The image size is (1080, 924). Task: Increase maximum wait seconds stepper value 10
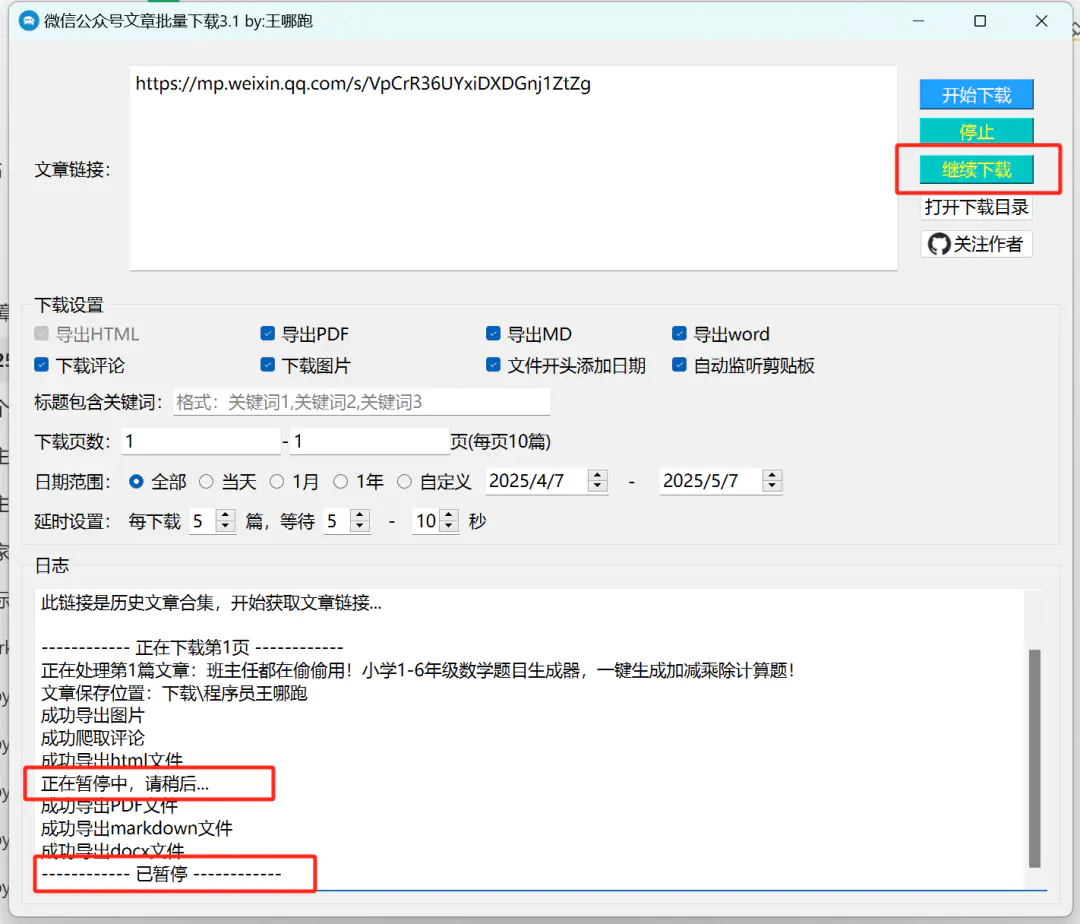449,515
